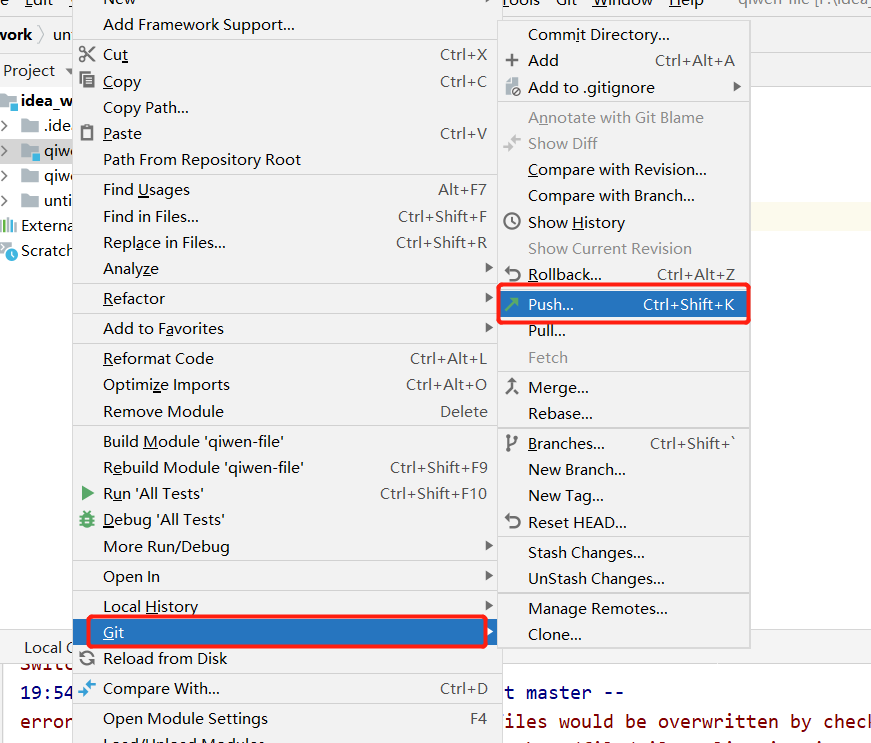This screenshot has width=871, height=743.
Task: Click the Paste clipboard icon
Action: coord(87,133)
